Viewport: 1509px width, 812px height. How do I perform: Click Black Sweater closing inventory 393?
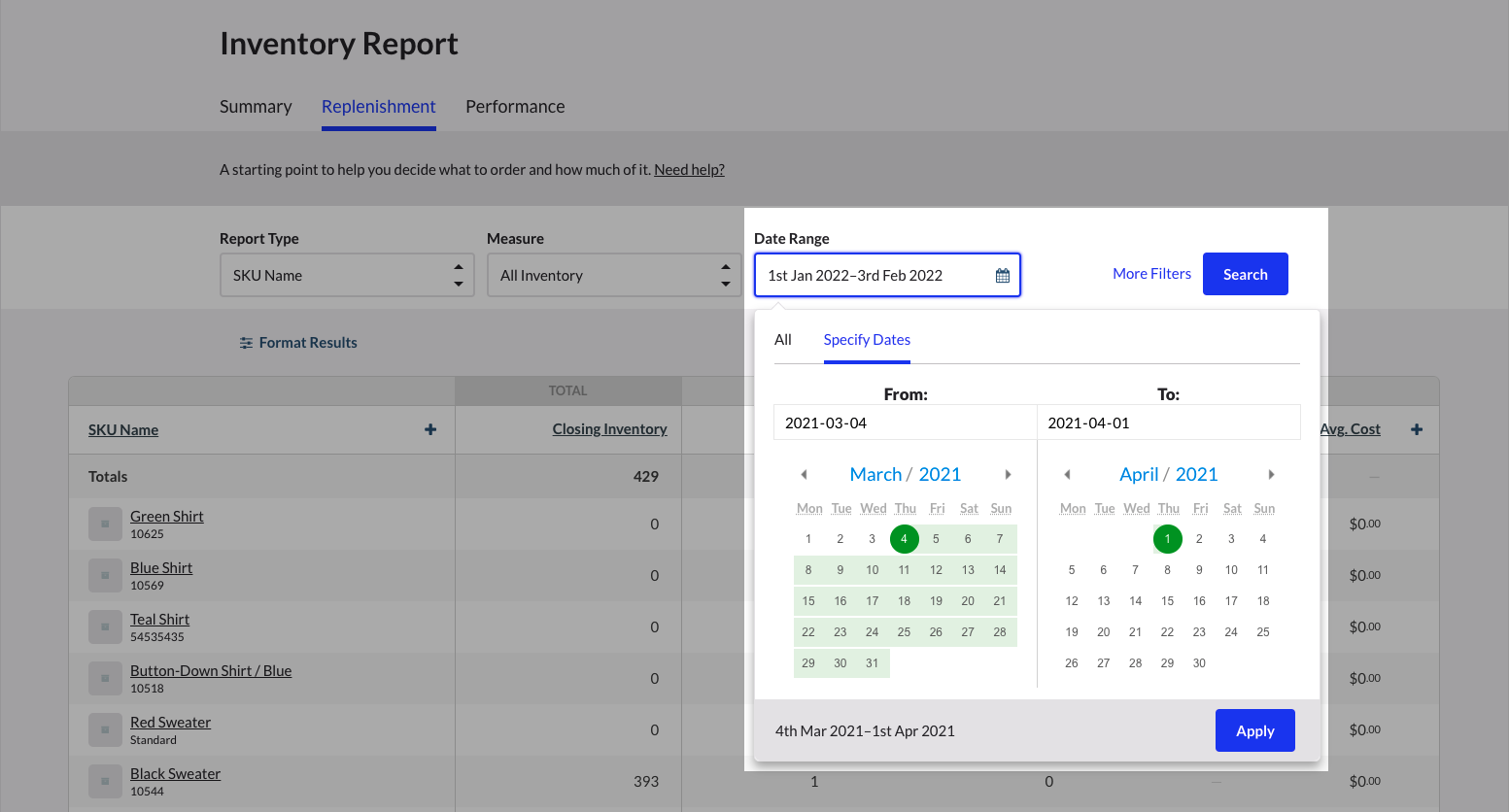(646, 782)
